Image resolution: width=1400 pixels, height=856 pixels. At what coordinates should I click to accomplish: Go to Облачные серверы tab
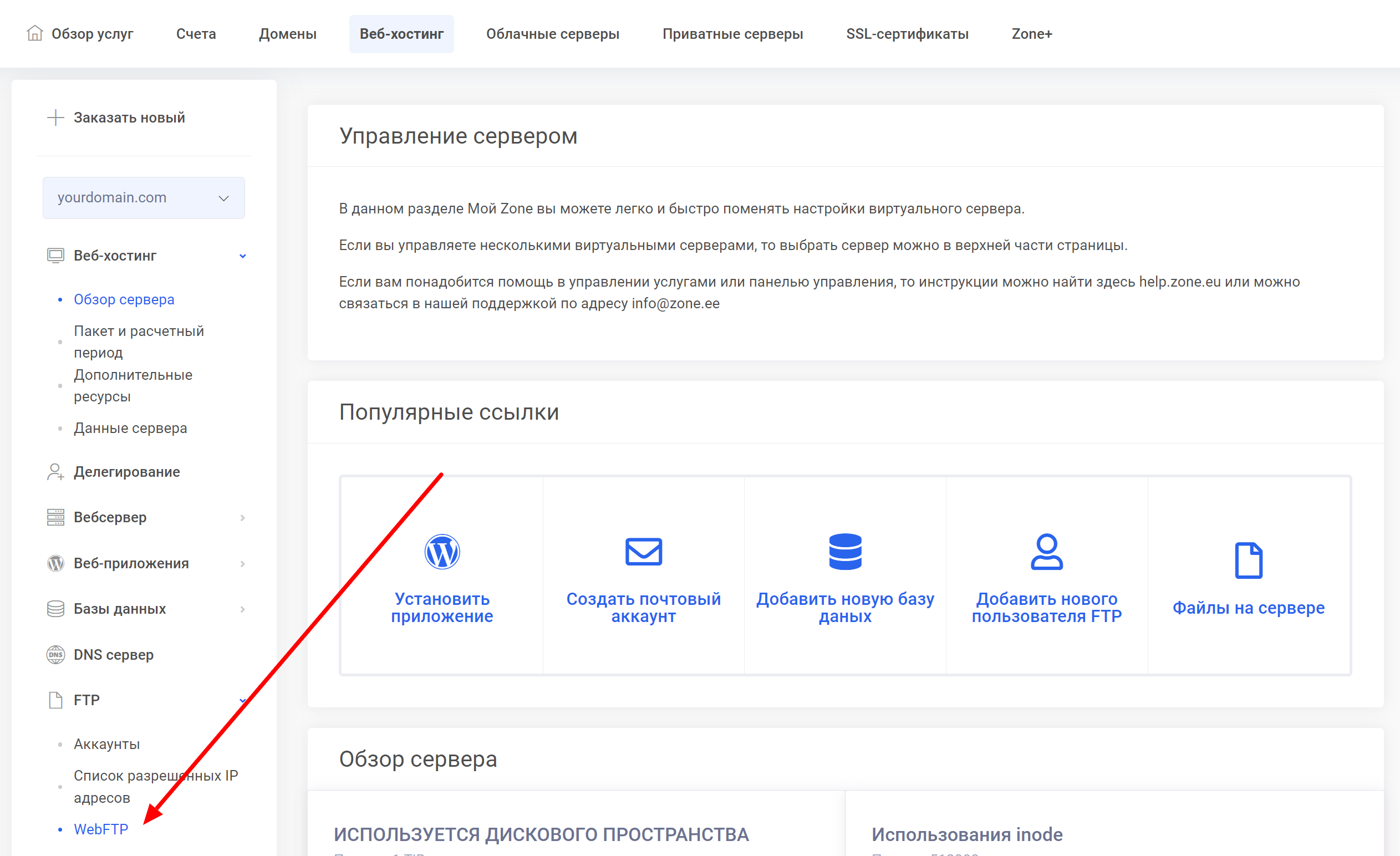[x=552, y=34]
